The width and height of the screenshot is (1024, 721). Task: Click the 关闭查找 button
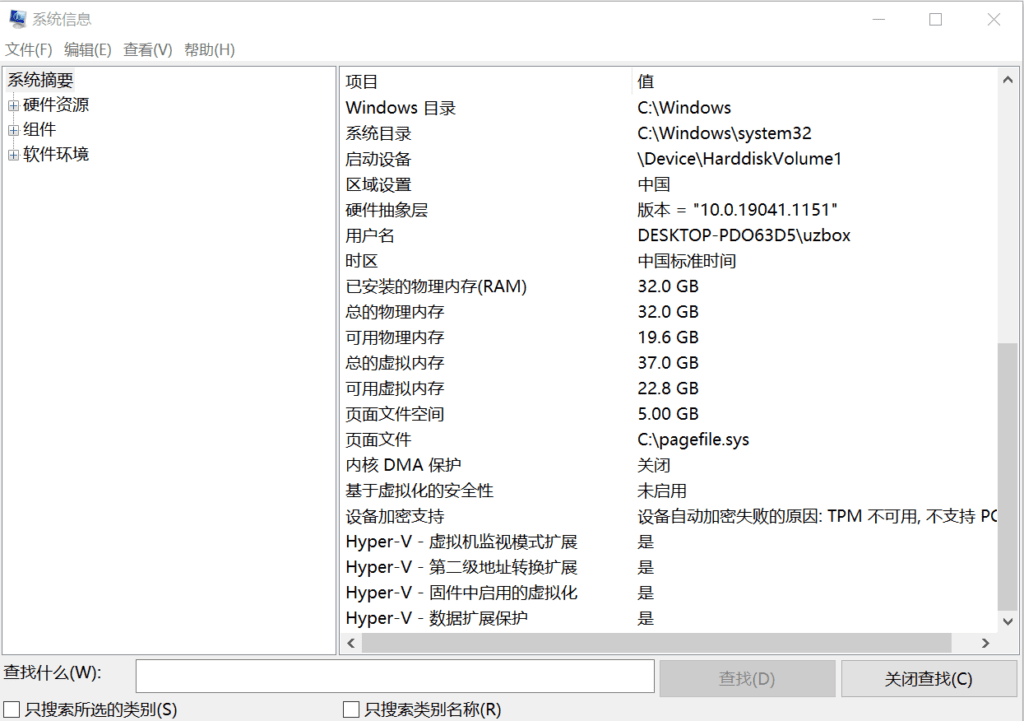(928, 679)
